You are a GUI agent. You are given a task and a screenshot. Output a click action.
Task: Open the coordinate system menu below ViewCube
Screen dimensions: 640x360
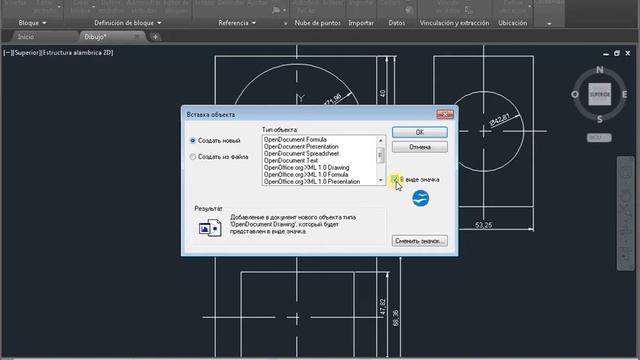[599, 138]
